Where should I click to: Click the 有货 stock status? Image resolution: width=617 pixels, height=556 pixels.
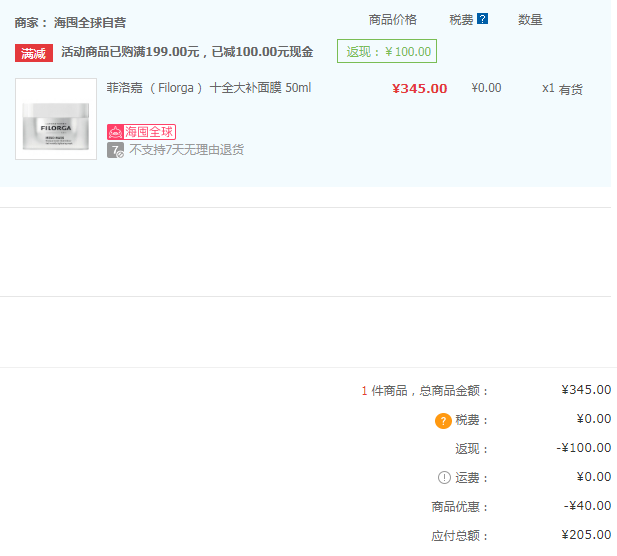(571, 89)
